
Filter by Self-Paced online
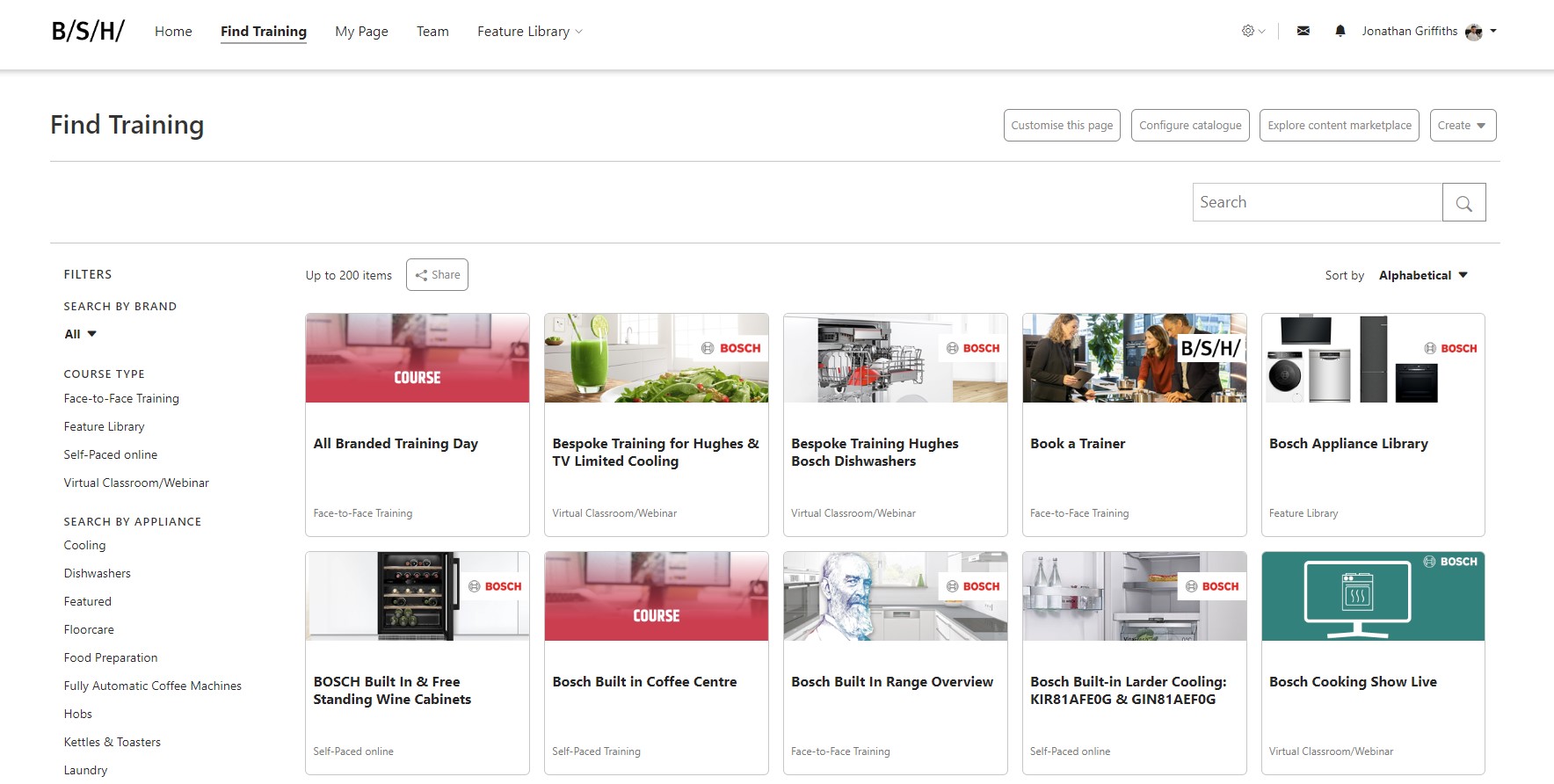tap(111, 454)
